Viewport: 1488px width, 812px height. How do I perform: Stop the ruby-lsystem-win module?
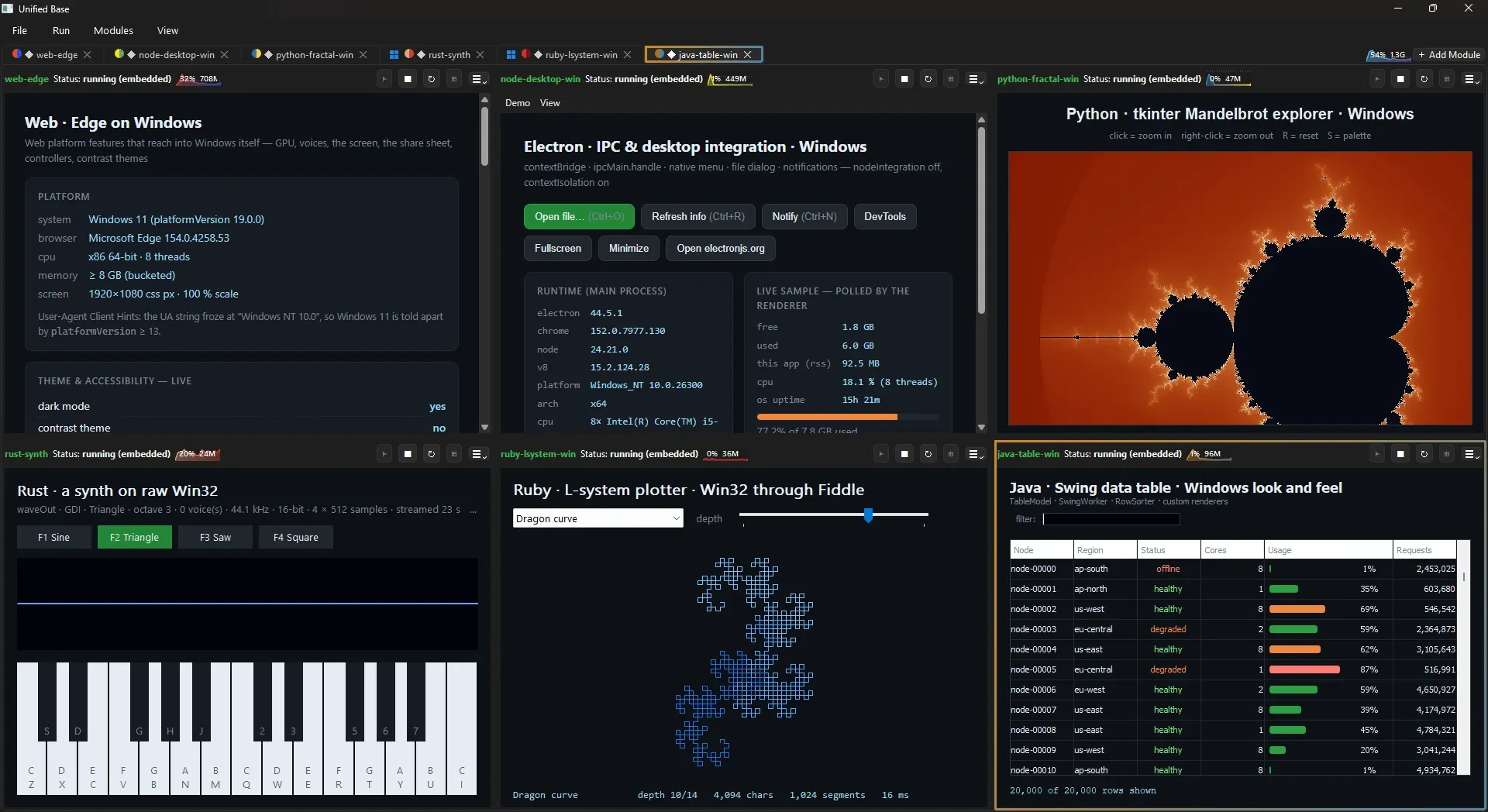coord(904,454)
